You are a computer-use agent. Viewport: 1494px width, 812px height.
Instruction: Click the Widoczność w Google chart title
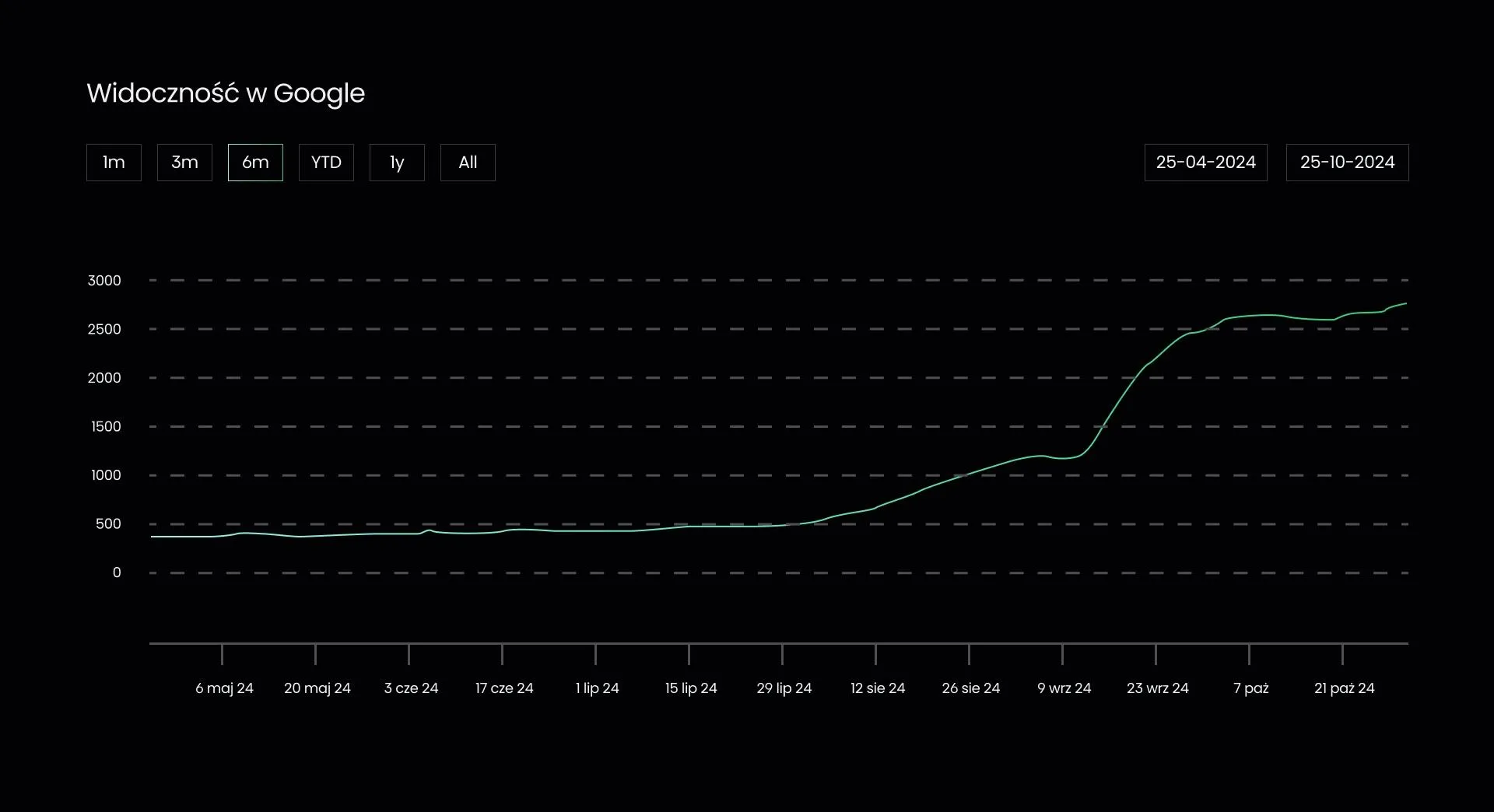(x=226, y=93)
